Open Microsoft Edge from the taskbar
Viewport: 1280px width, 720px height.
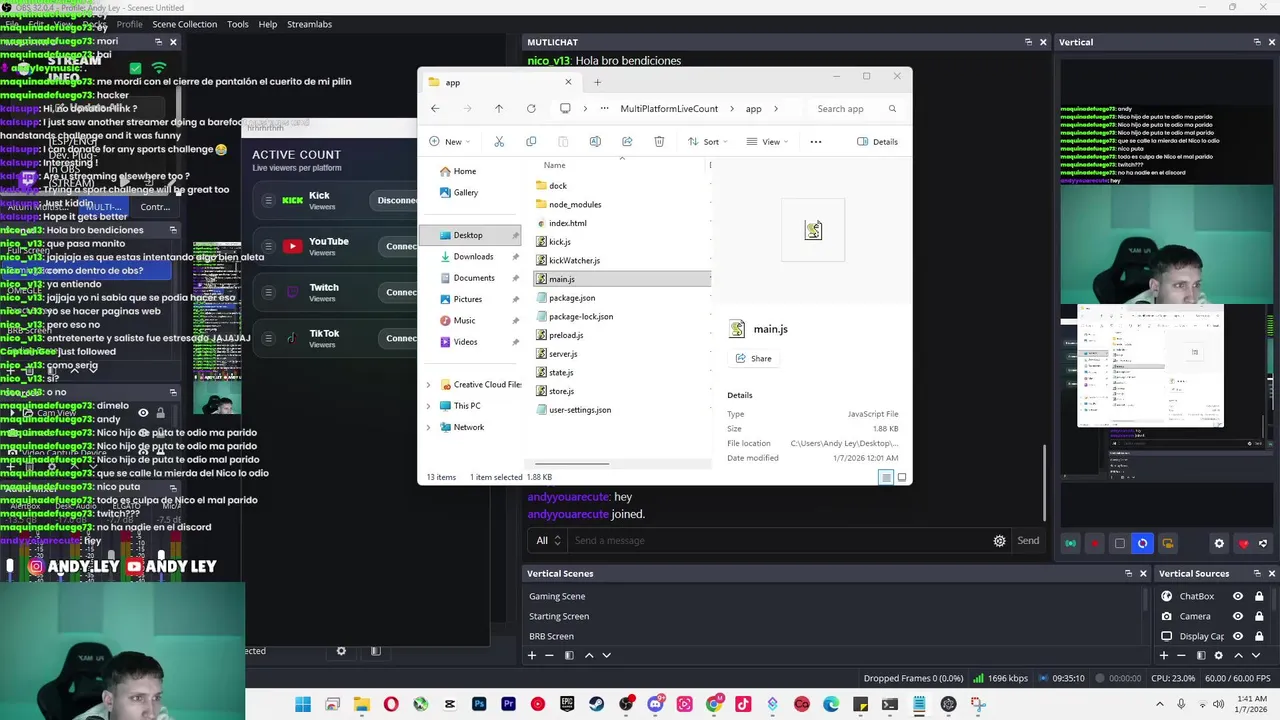tap(831, 704)
